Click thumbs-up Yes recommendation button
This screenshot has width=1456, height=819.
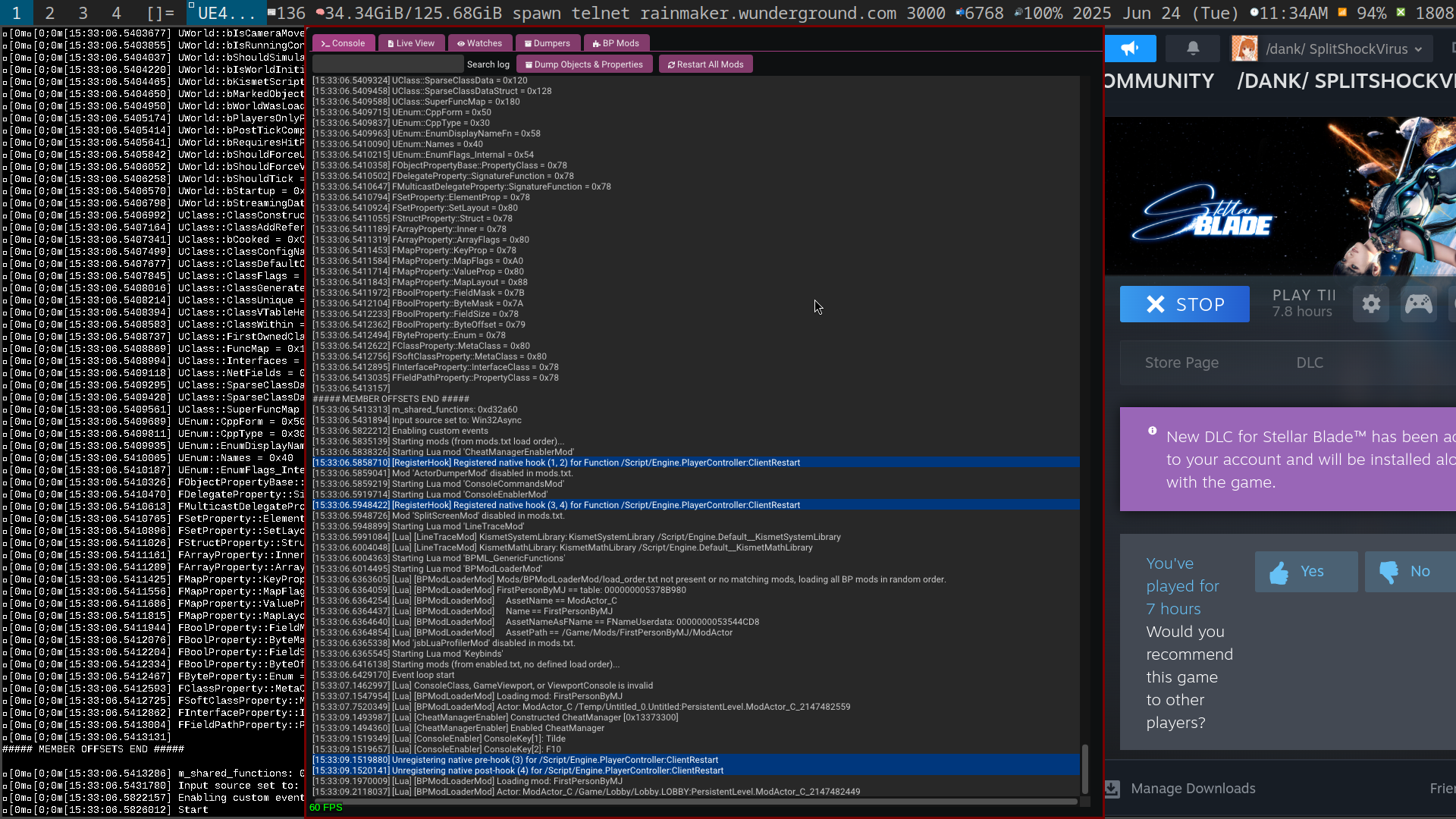click(1306, 572)
